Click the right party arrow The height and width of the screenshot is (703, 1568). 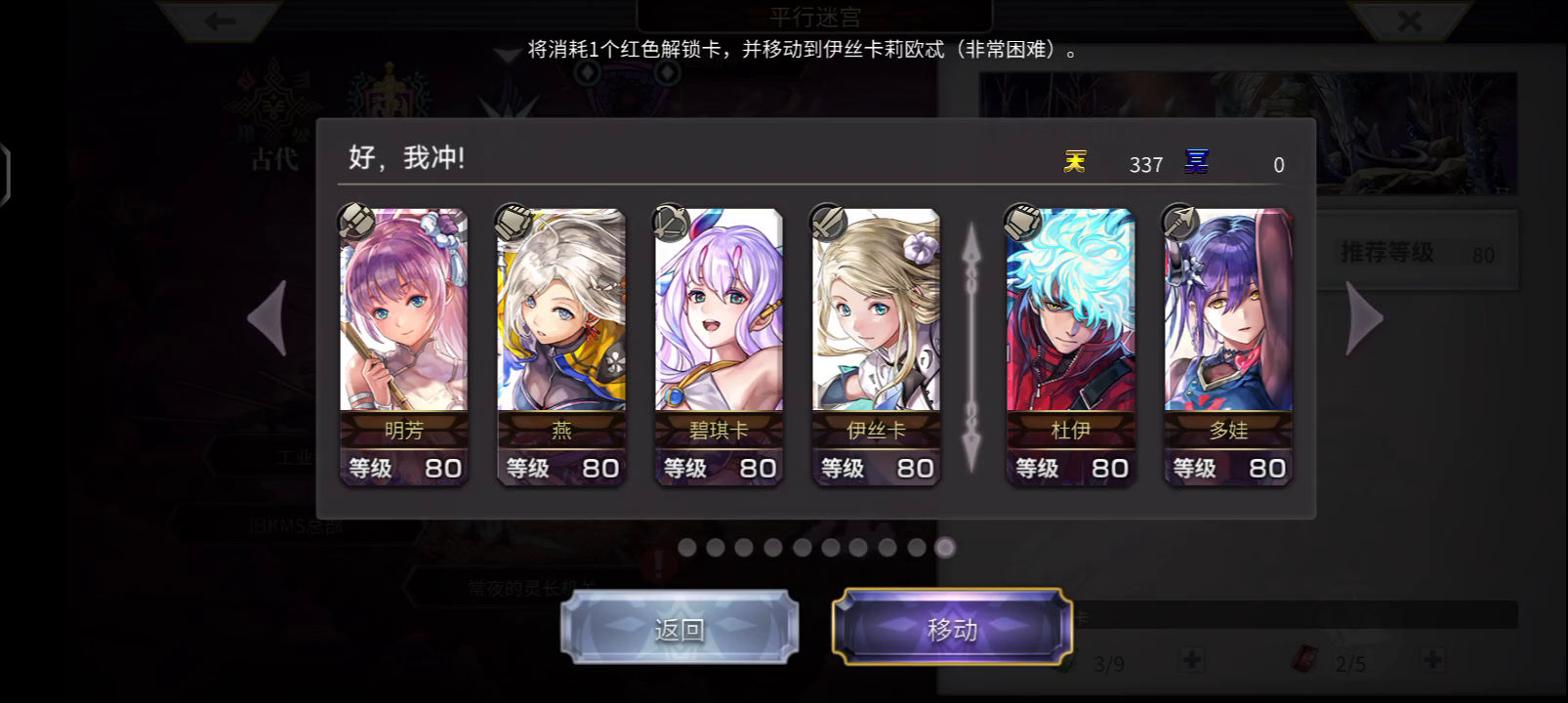[1364, 318]
